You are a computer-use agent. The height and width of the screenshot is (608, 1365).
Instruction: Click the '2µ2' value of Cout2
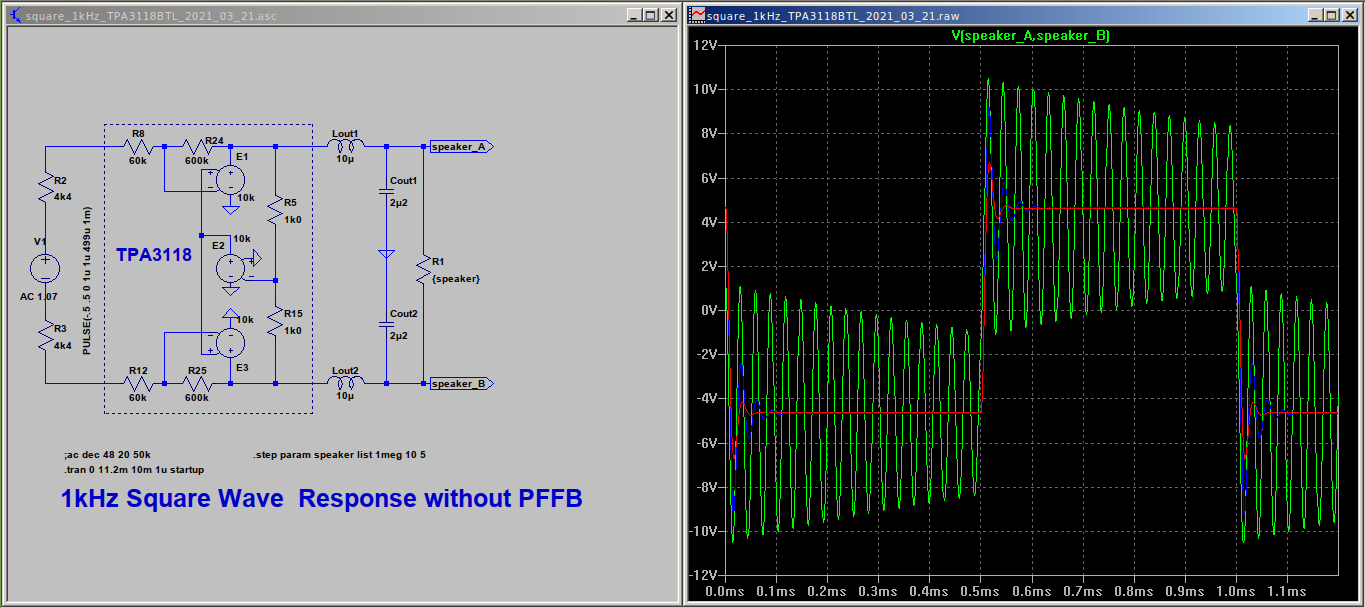[x=399, y=336]
